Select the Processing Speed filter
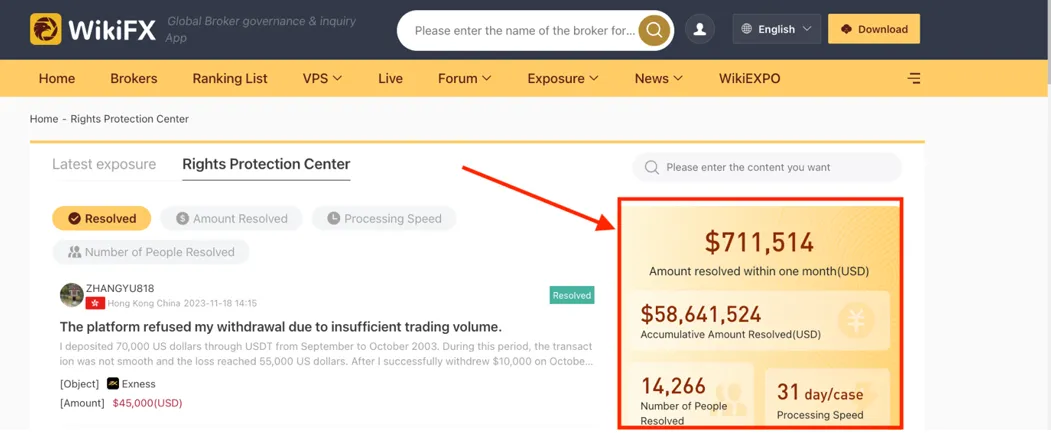Viewport: 1051px width, 433px height. 384,219
